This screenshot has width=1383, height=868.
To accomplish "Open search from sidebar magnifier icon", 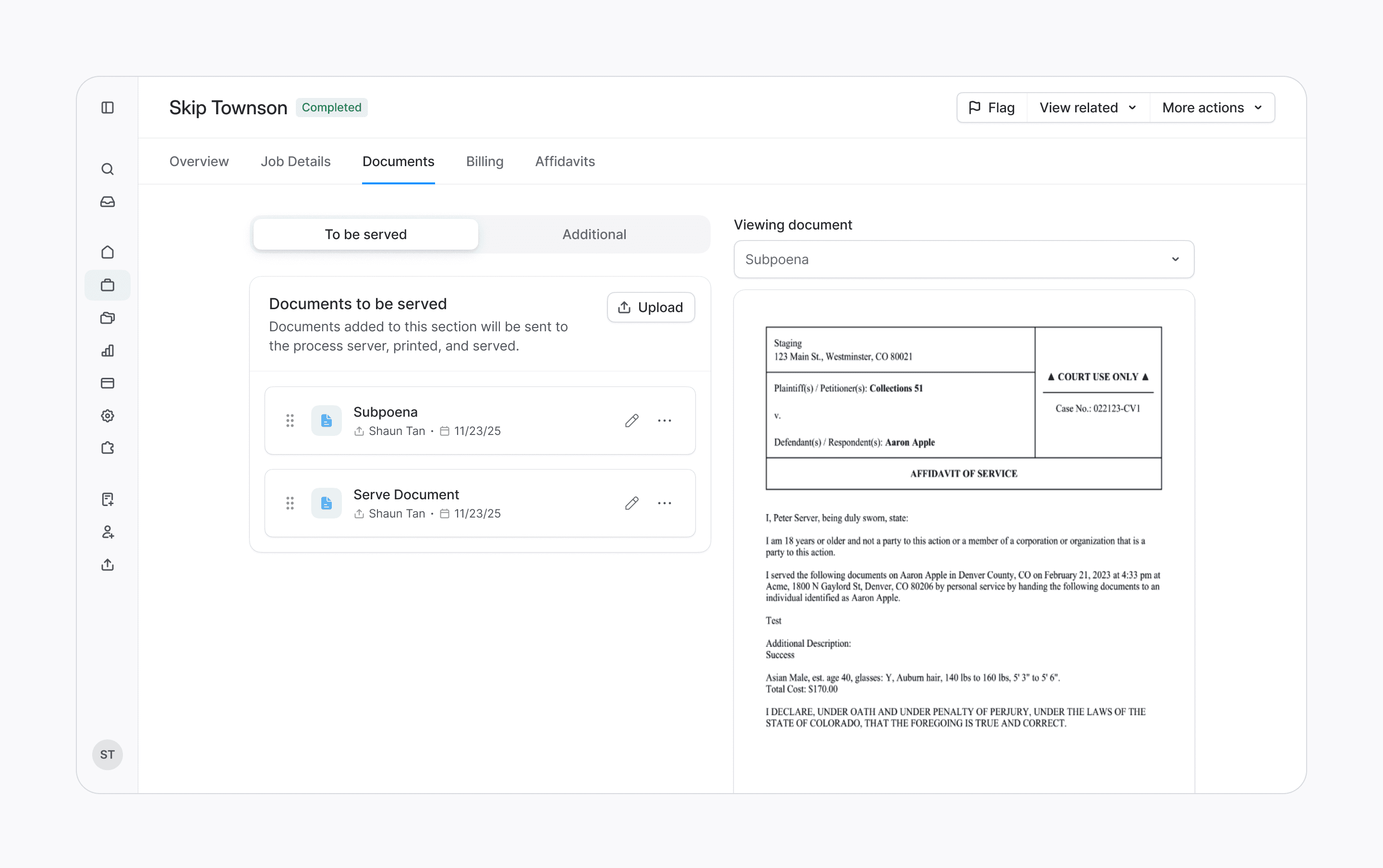I will (x=108, y=169).
